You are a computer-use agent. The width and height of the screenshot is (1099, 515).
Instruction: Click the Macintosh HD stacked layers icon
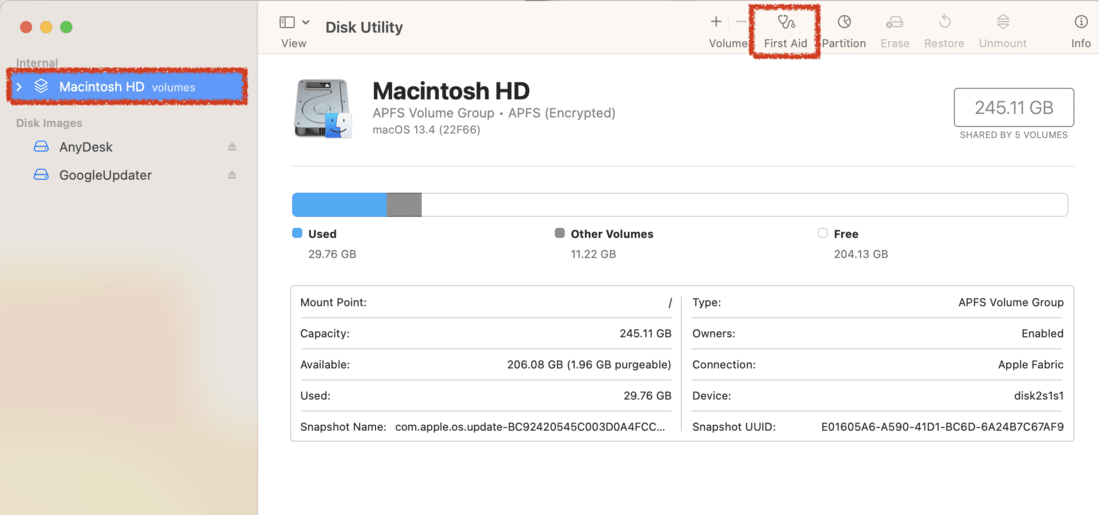click(x=41, y=87)
